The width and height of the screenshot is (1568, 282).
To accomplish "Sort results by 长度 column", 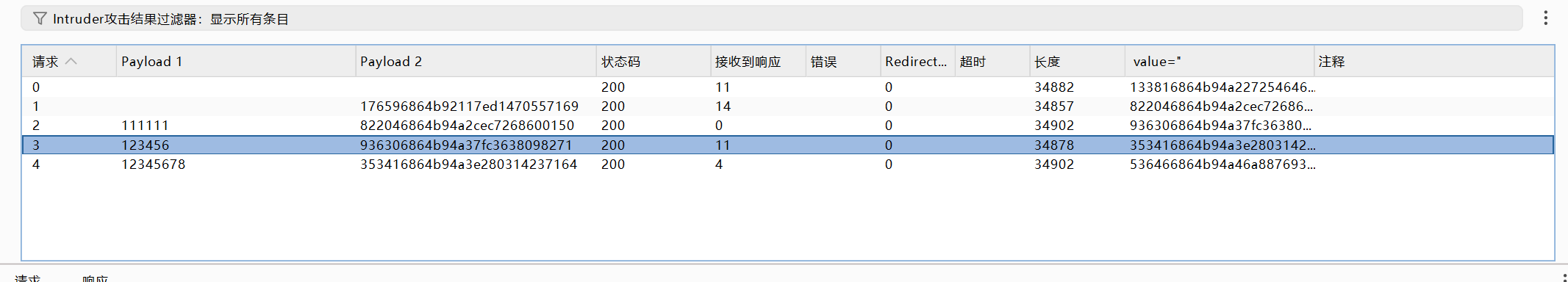I will 1078,62.
